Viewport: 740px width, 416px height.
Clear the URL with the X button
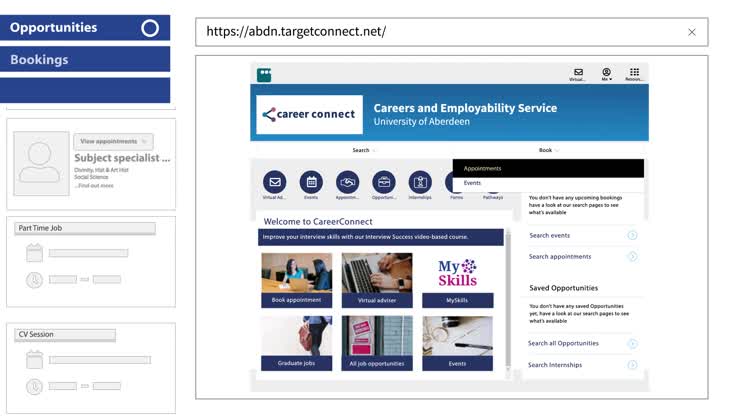(x=692, y=32)
